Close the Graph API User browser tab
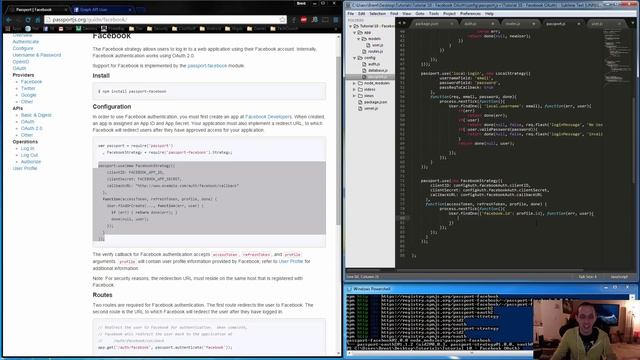Viewport: 640px width, 360px height. click(x=130, y=9)
